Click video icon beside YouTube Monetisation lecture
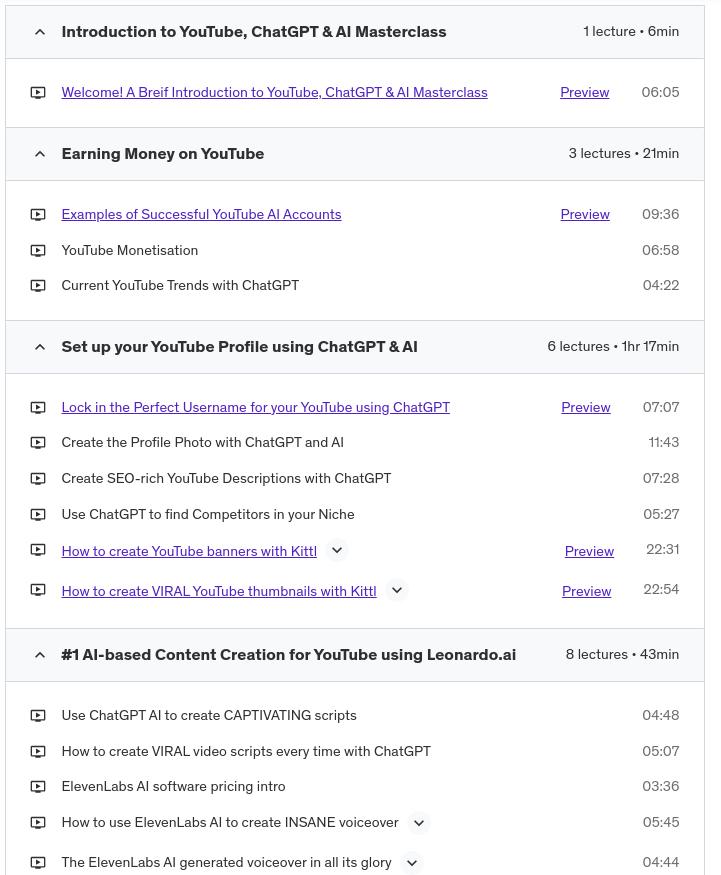The height and width of the screenshot is (875, 721). pyautogui.click(x=38, y=250)
